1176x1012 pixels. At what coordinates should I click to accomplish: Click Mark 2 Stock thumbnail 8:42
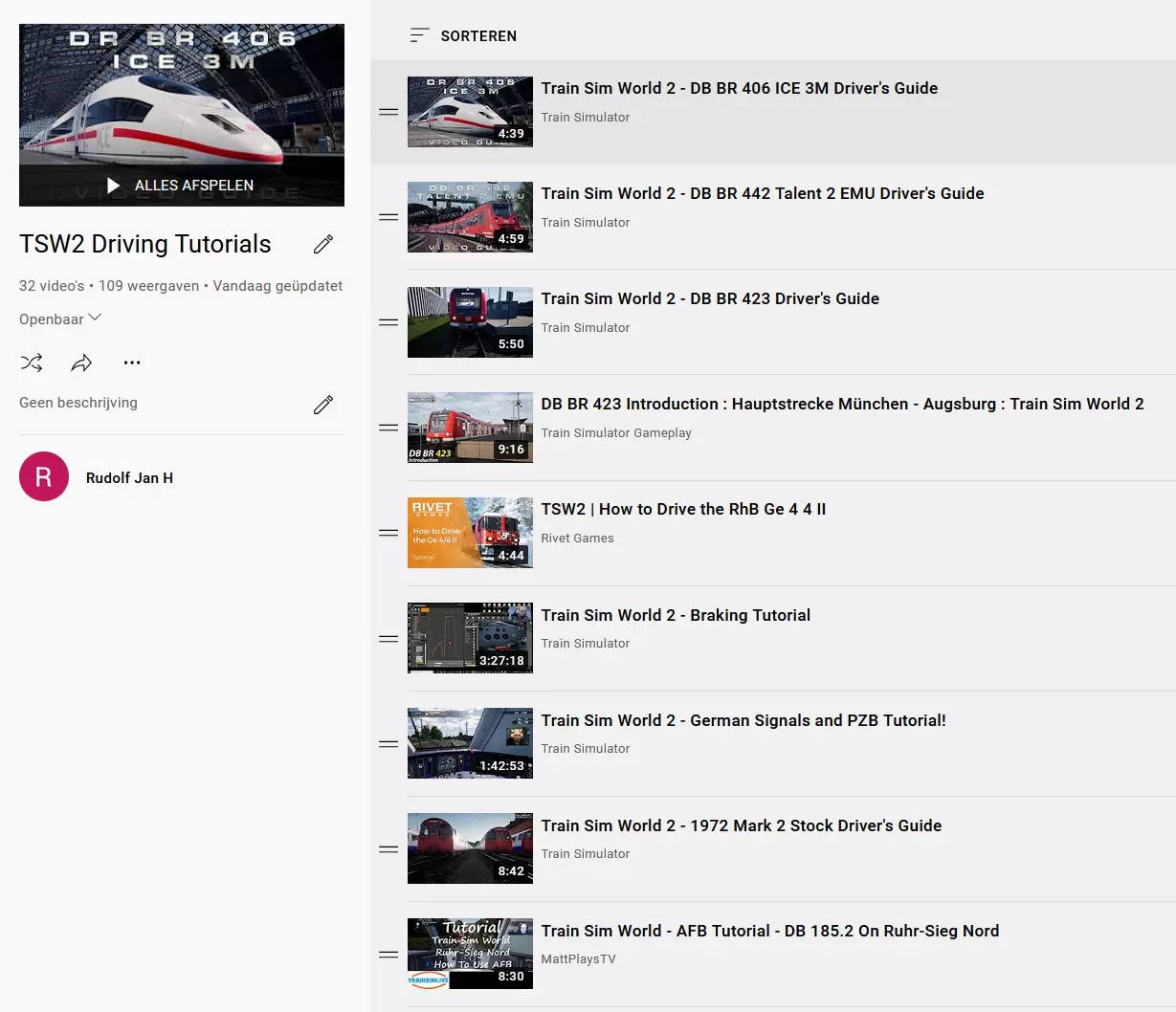tap(470, 848)
